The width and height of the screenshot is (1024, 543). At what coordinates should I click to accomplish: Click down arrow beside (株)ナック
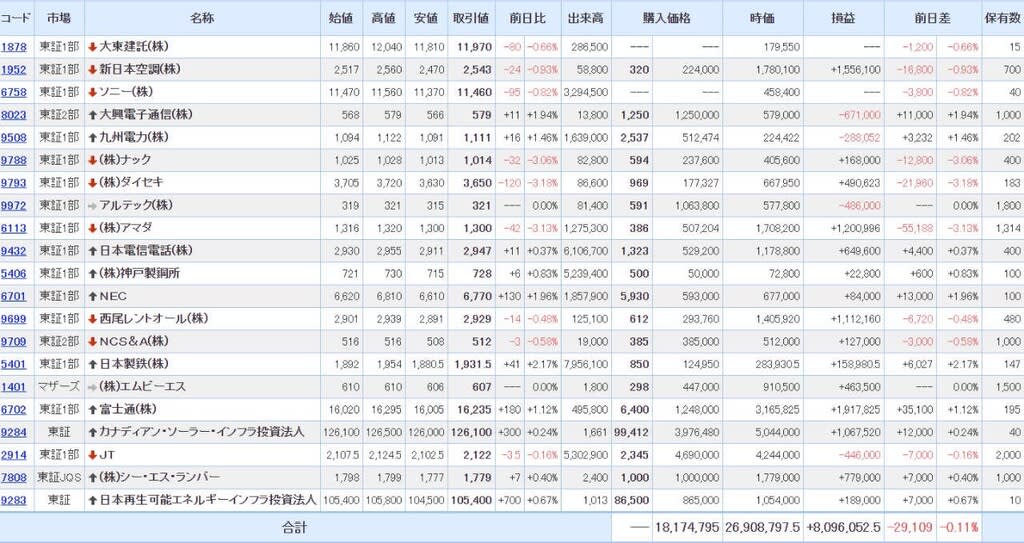pyautogui.click(x=92, y=160)
